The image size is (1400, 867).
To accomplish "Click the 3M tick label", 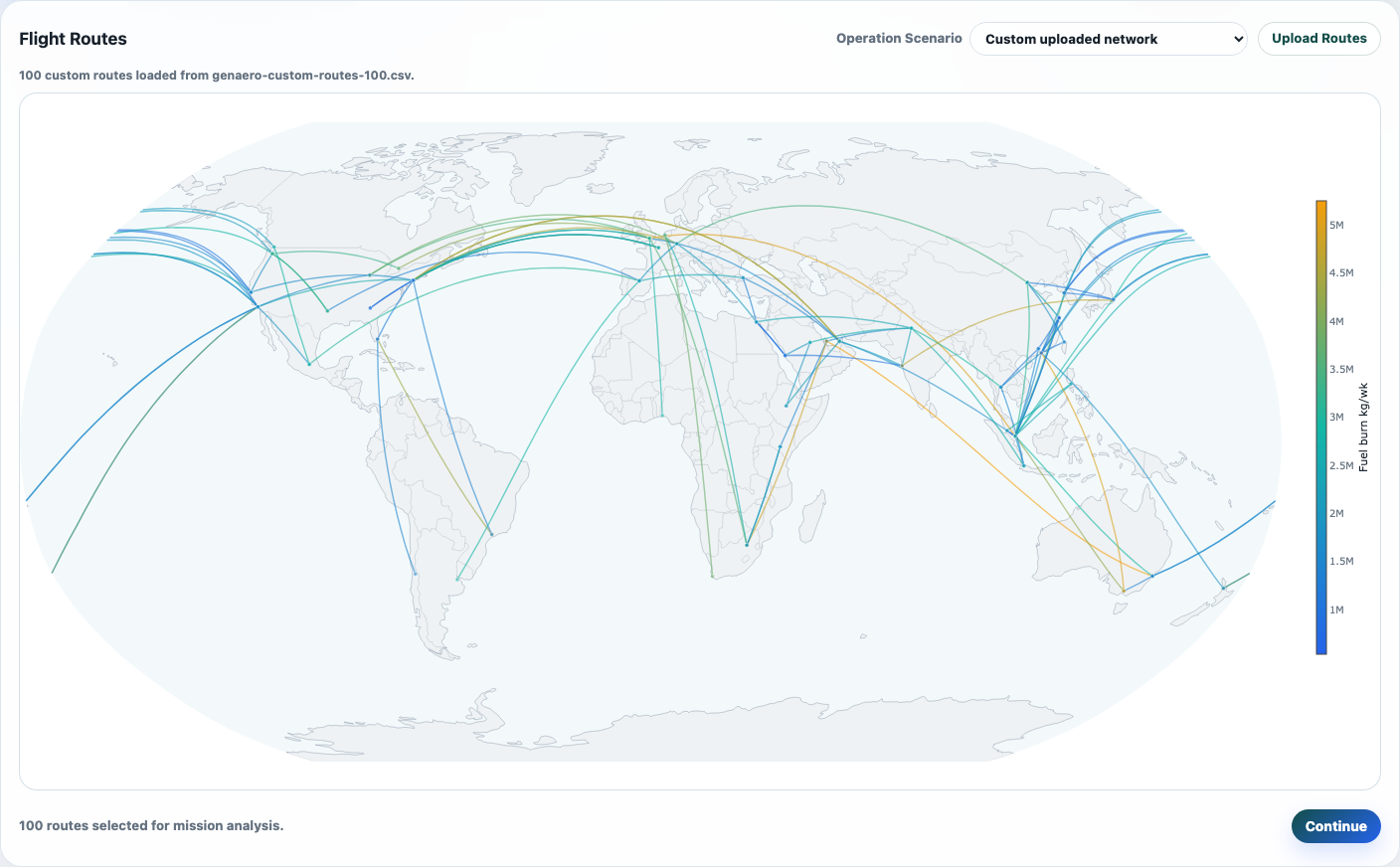I will [1336, 417].
